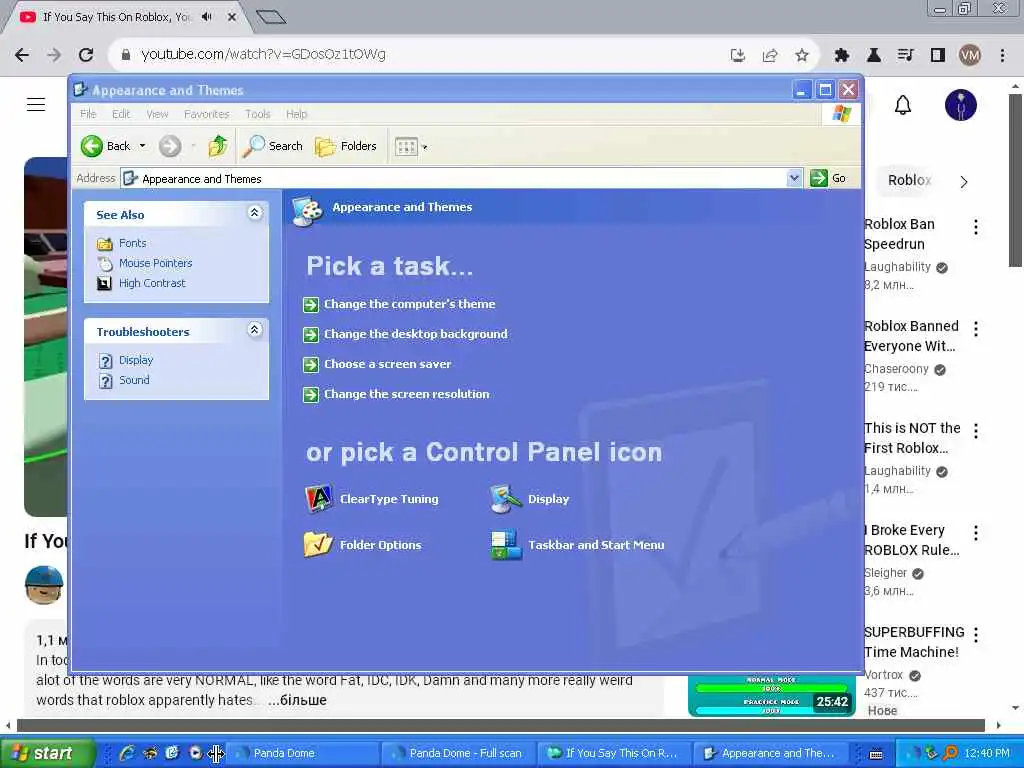
Task: Open the View menu
Action: [157, 114]
